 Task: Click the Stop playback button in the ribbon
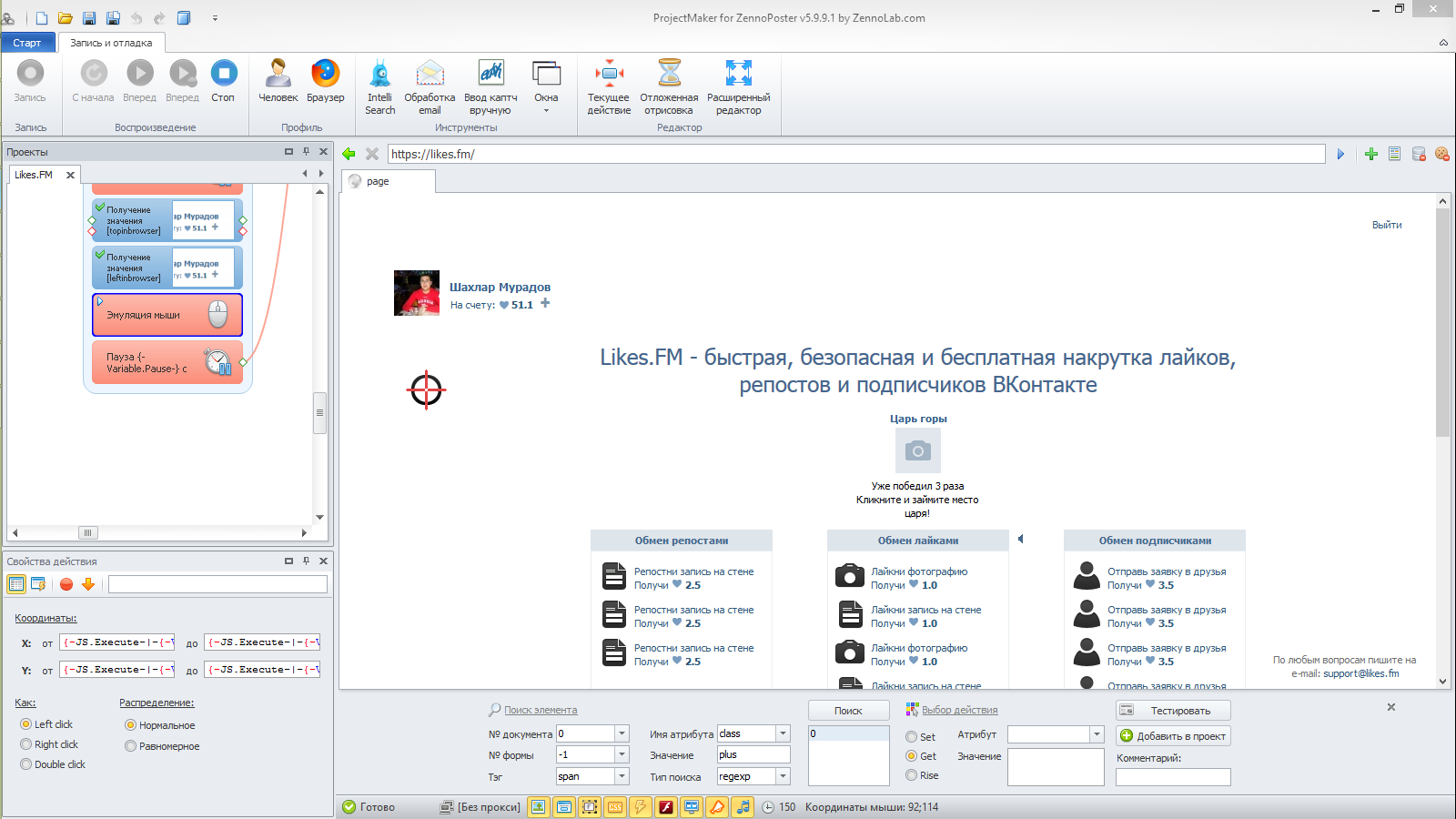pos(223,81)
